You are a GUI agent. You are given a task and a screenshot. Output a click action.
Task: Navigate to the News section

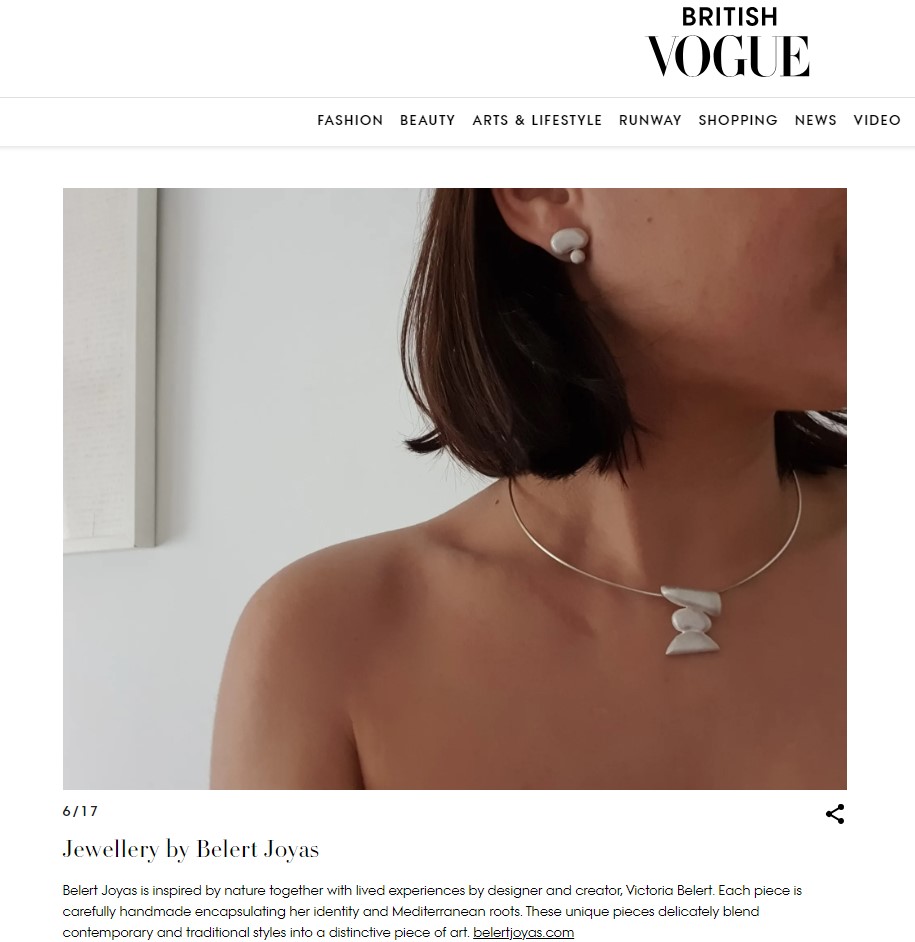click(x=815, y=120)
